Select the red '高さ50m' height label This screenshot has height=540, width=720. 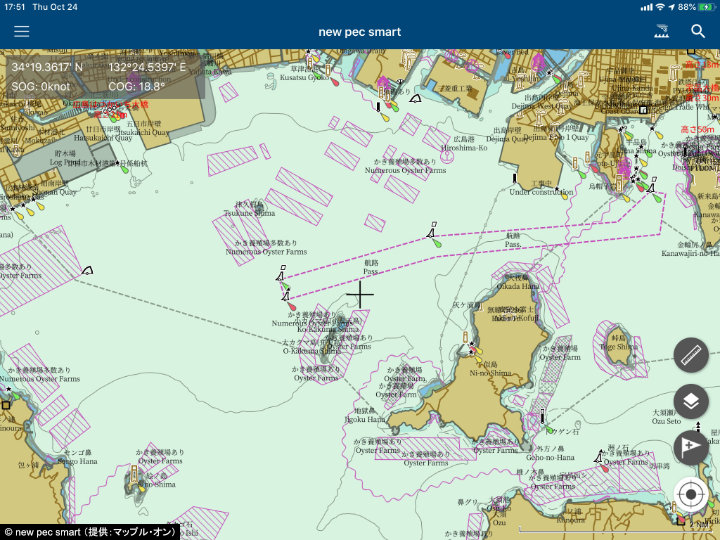click(x=698, y=129)
